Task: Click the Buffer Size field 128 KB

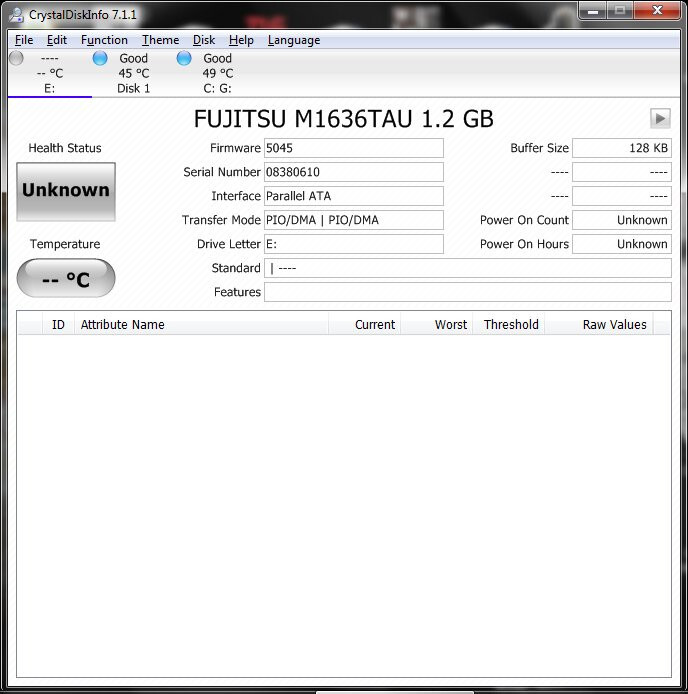Action: coord(622,148)
